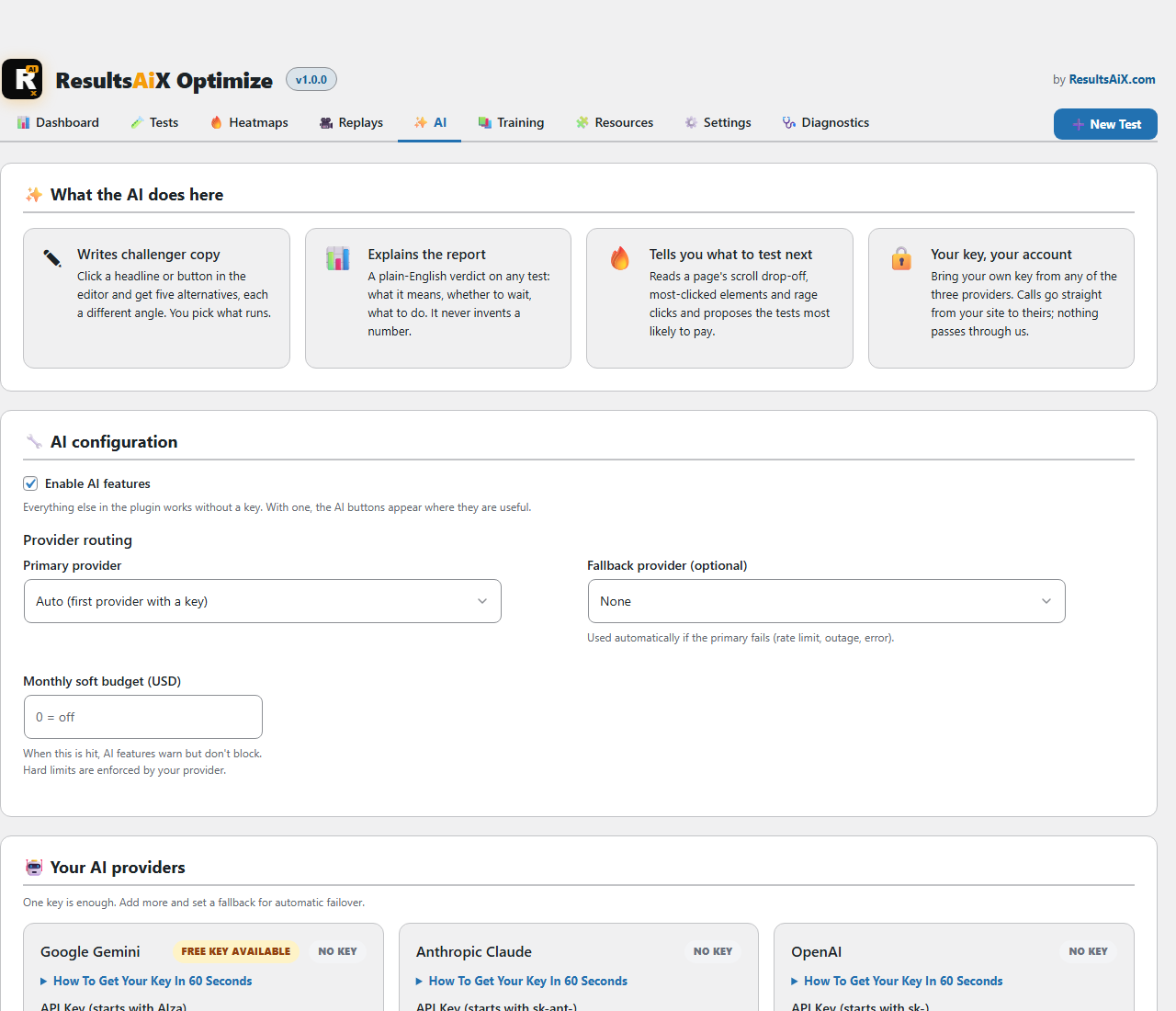Click the Tests pencil icon
Image resolution: width=1176 pixels, height=1011 pixels.
tap(137, 122)
